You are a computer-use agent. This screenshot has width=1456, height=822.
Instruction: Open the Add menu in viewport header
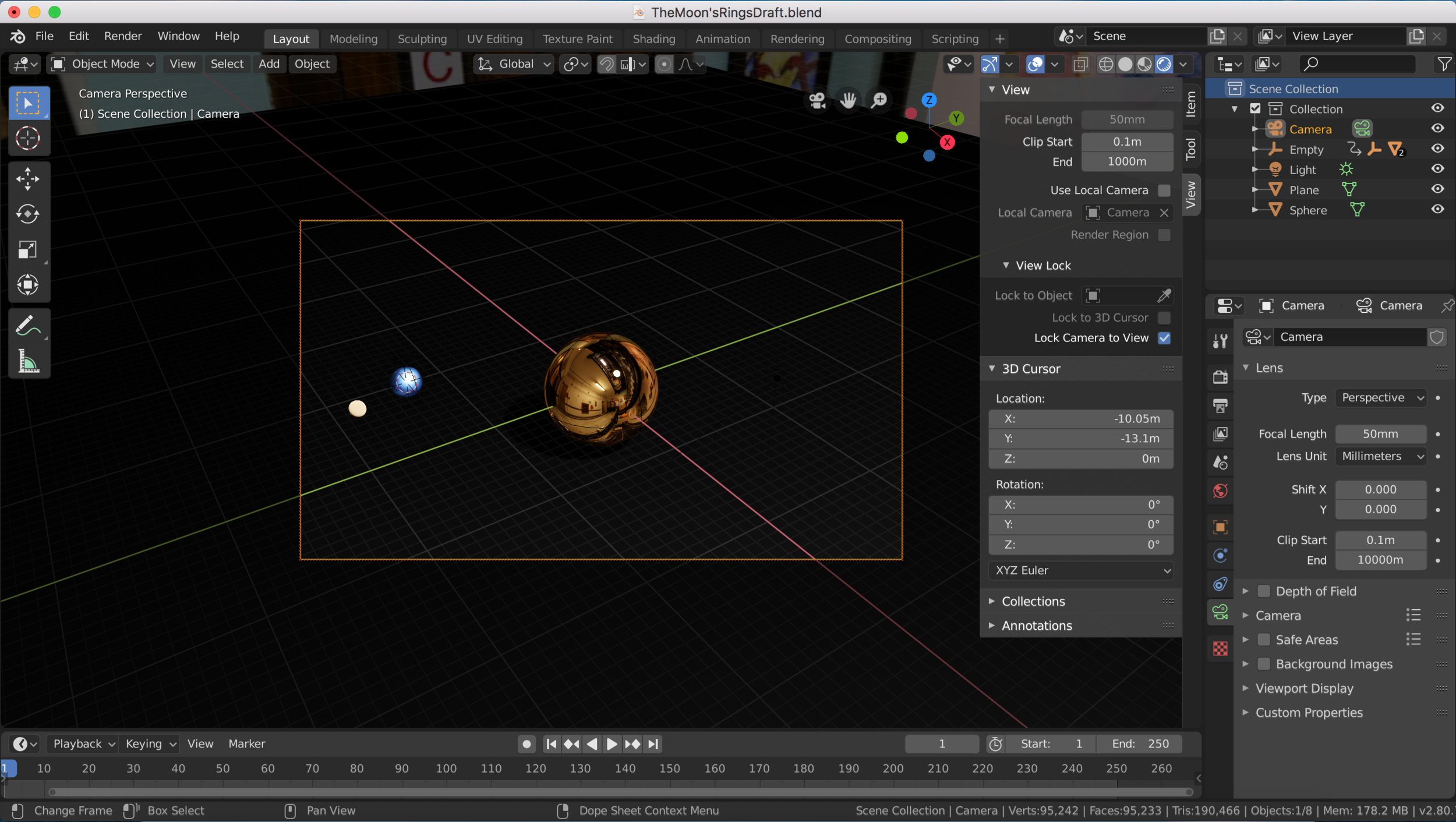click(268, 64)
